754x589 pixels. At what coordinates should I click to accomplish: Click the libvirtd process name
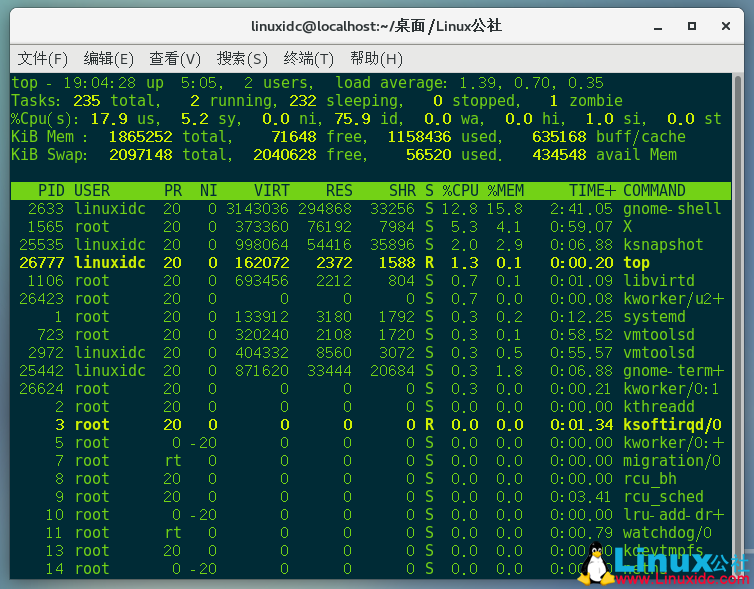[x=659, y=281]
